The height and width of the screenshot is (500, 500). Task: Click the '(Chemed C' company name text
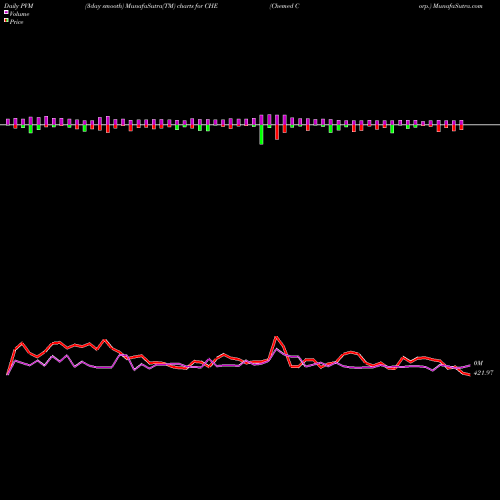[284, 6]
